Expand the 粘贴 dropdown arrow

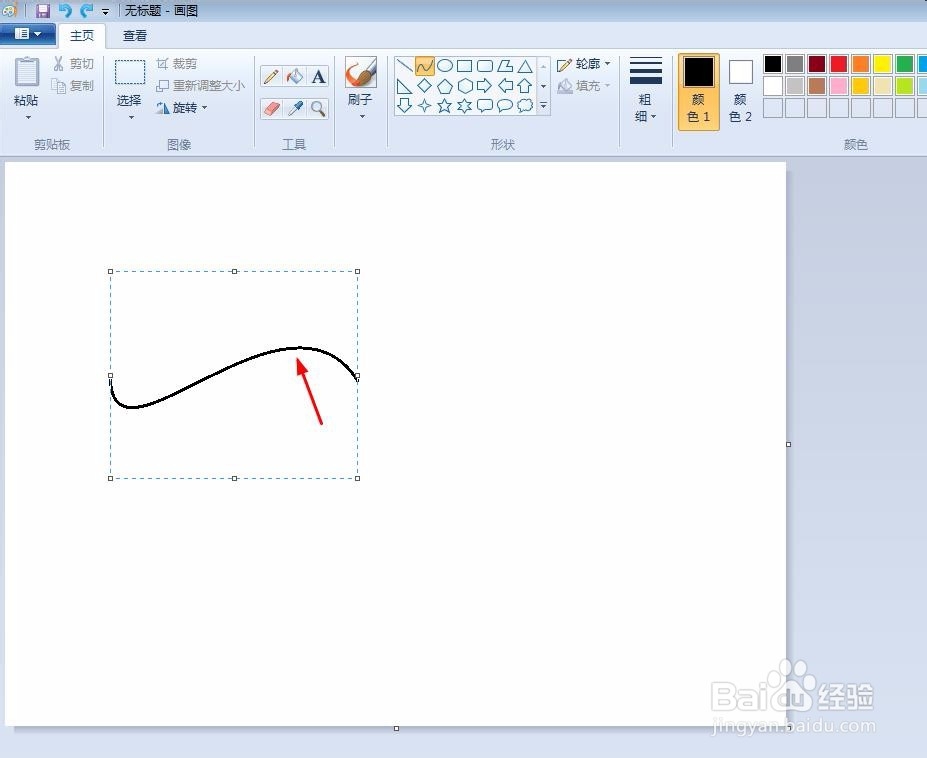pos(28,117)
